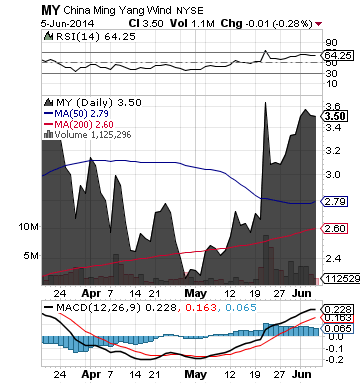This screenshot has width=360, height=384.
Task: Click the 3.4 price axis tick
Action: (333, 127)
